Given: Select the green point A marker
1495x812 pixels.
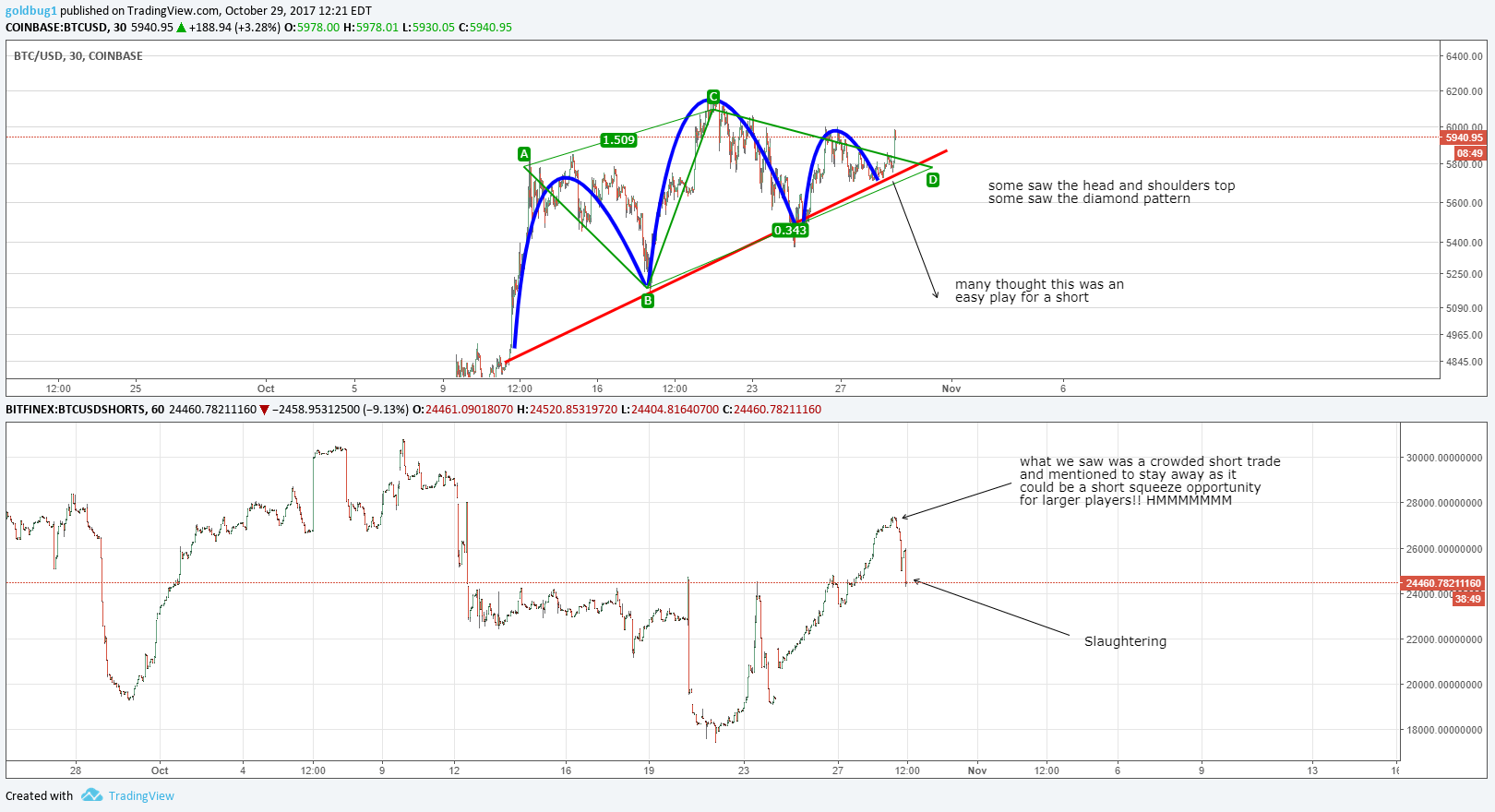Looking at the screenshot, I should click(524, 154).
